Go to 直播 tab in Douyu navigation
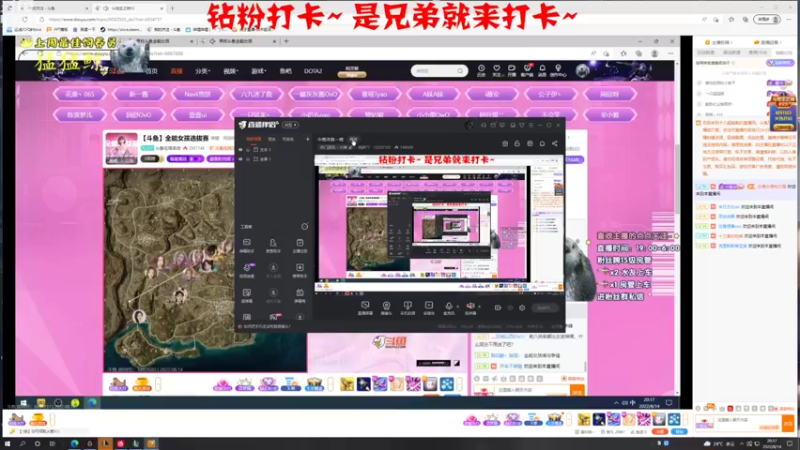 pyautogui.click(x=177, y=71)
